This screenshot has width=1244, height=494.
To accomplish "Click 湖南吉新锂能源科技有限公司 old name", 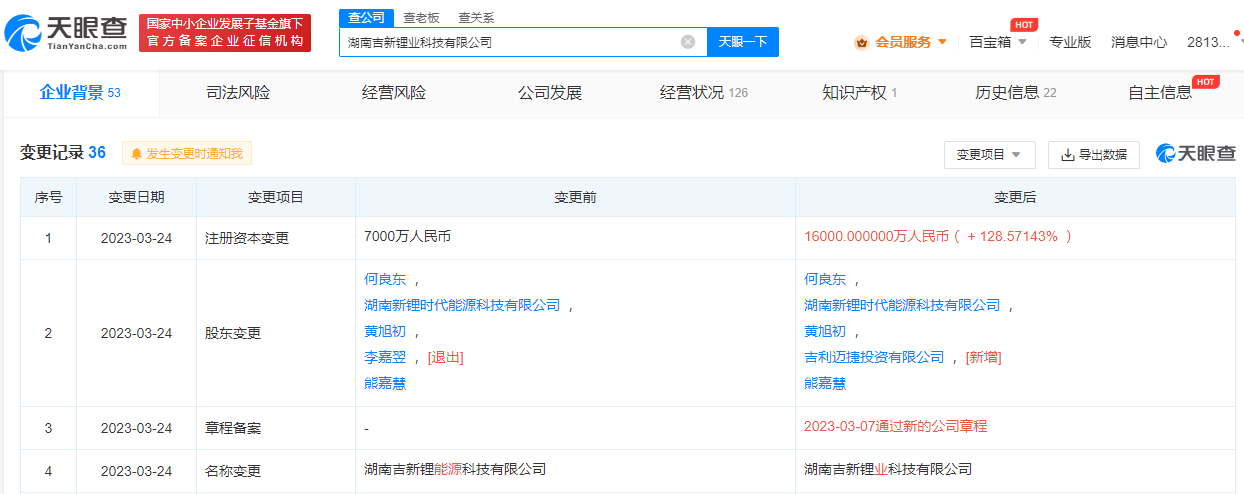I will pos(455,469).
